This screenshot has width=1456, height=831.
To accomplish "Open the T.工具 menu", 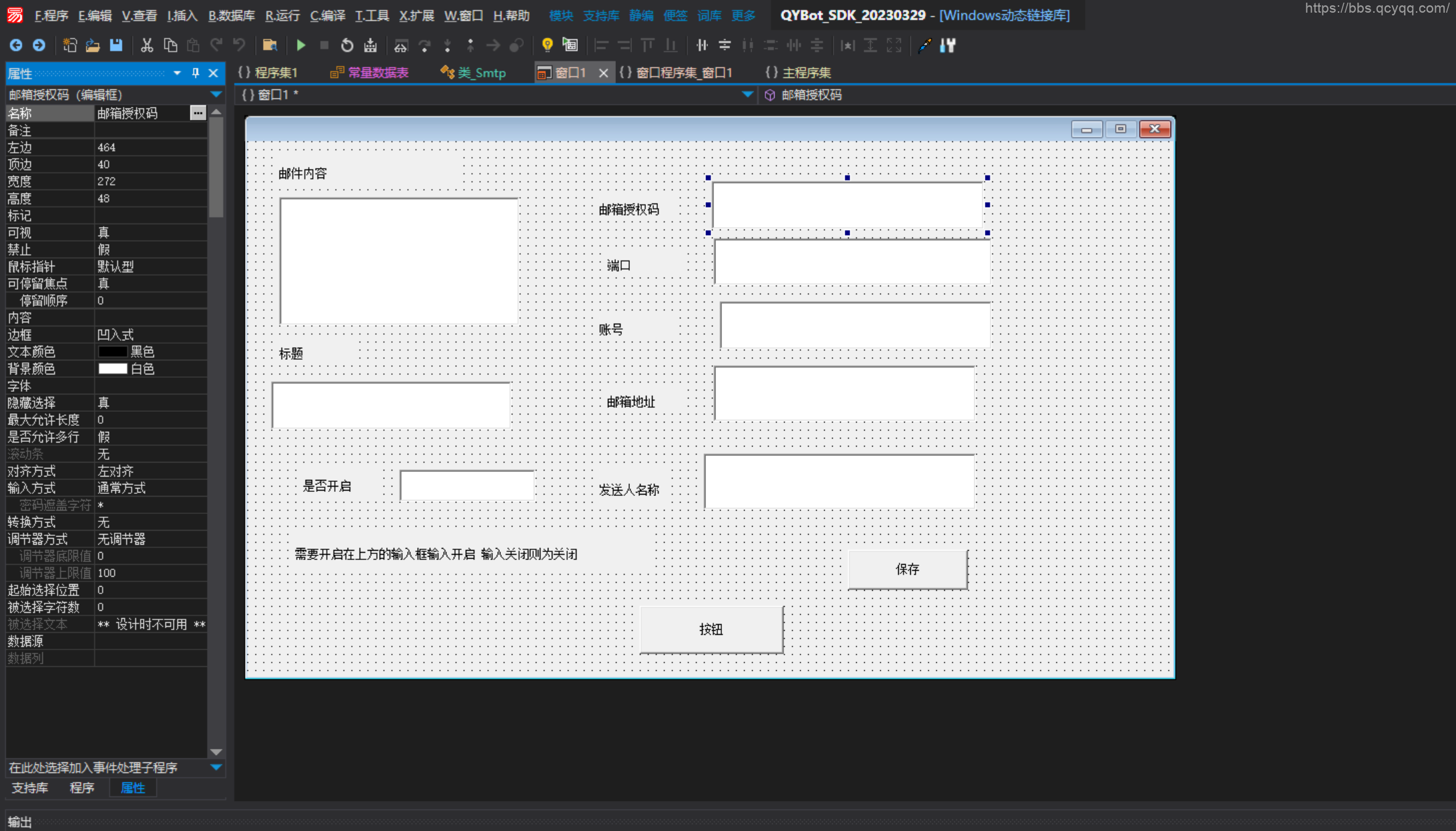I will (372, 15).
